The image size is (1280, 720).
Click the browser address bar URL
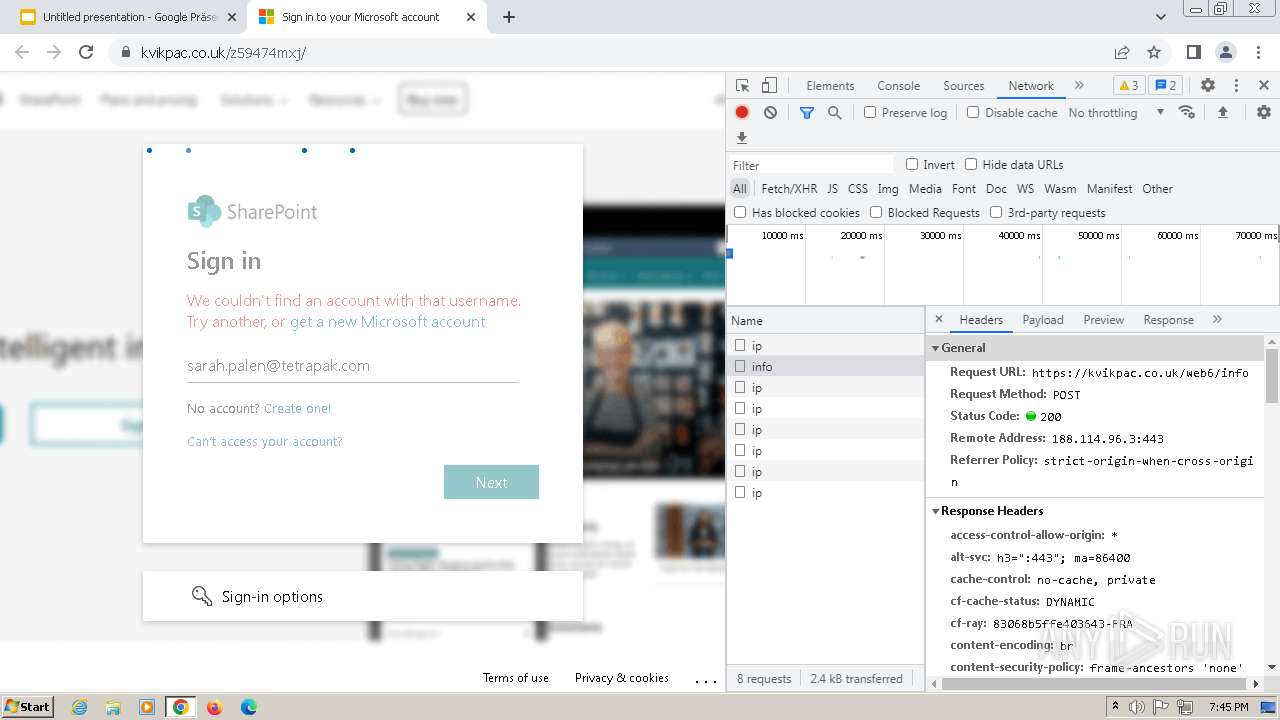coord(223,52)
